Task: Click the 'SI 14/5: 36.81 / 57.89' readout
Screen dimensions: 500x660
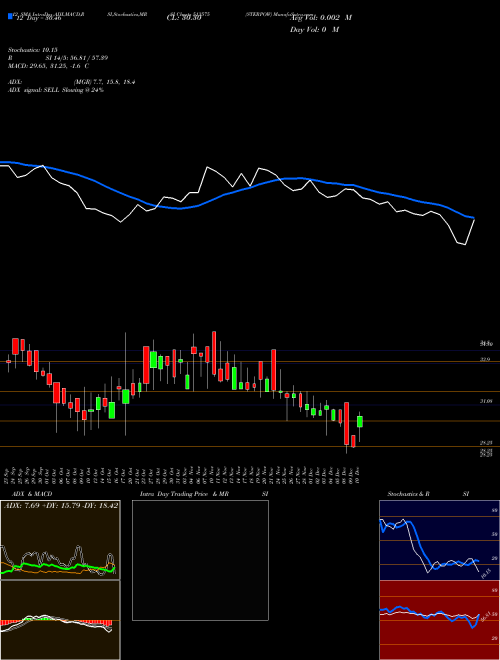Action: coord(77,58)
